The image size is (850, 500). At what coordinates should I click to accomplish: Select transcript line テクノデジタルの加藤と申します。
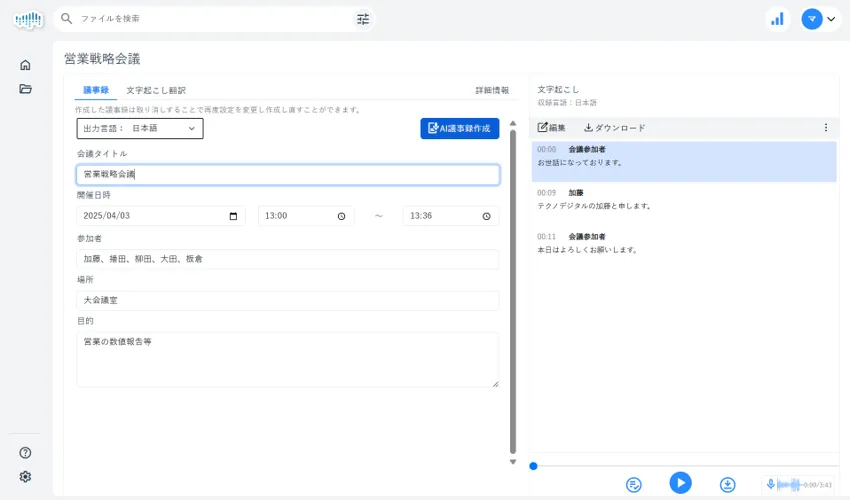click(x=594, y=206)
